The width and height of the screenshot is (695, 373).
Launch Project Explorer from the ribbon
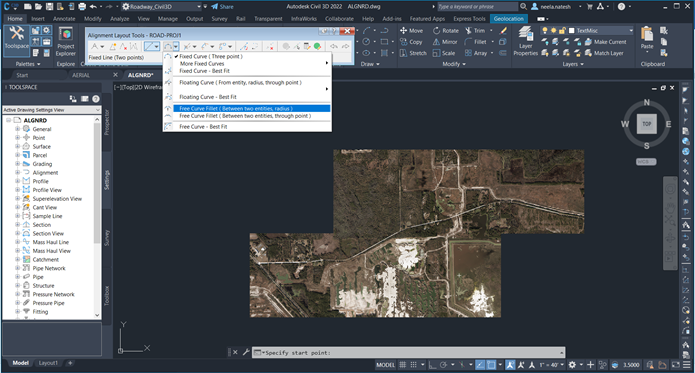coord(66,42)
